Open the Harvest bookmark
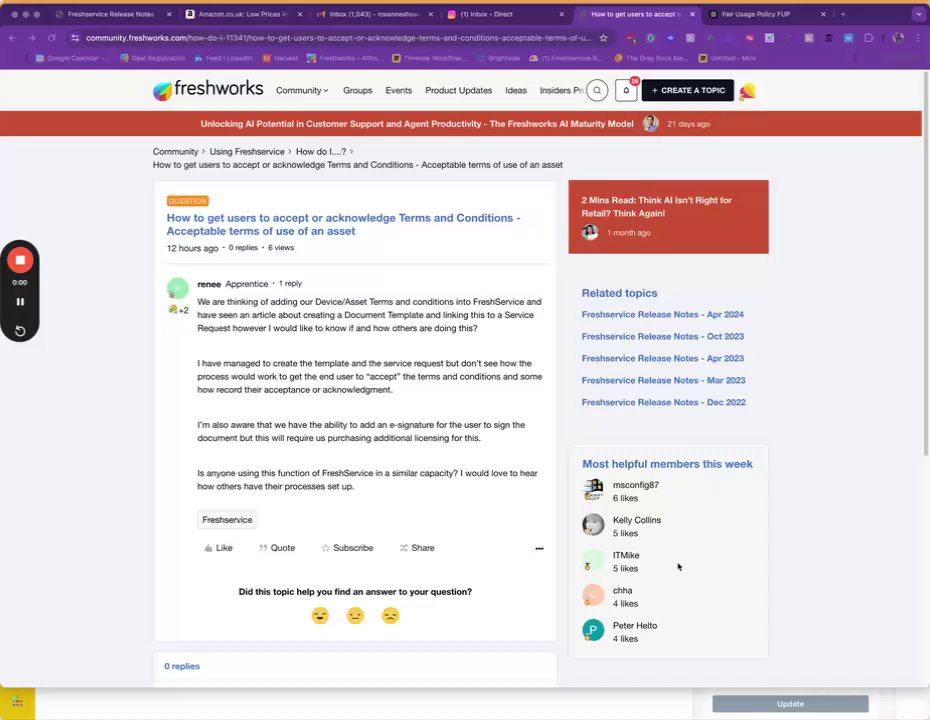The width and height of the screenshot is (930, 720). click(x=280, y=58)
